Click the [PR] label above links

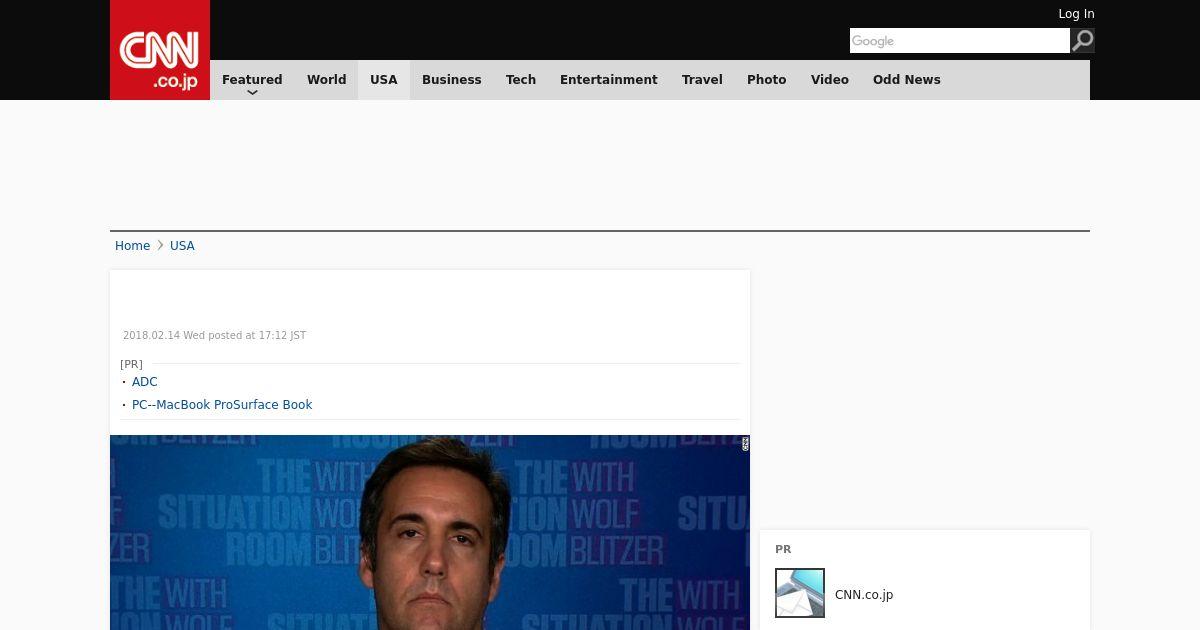(x=131, y=364)
